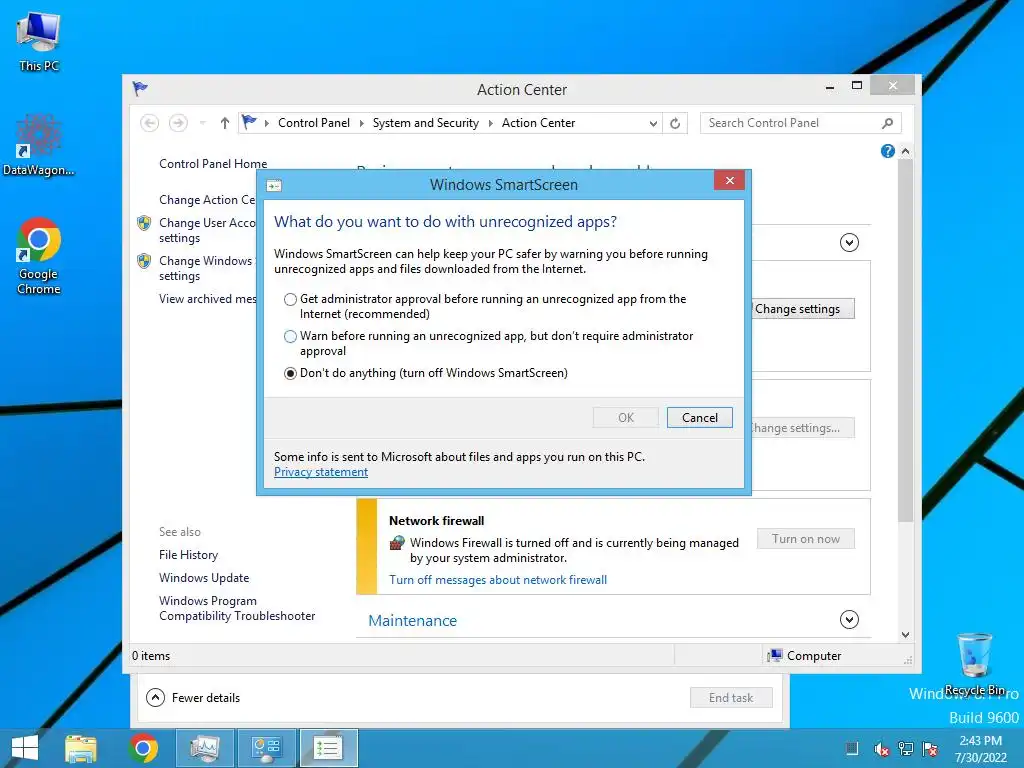The width and height of the screenshot is (1024, 768).
Task: Click Turn on now for firewall
Action: coord(805,539)
